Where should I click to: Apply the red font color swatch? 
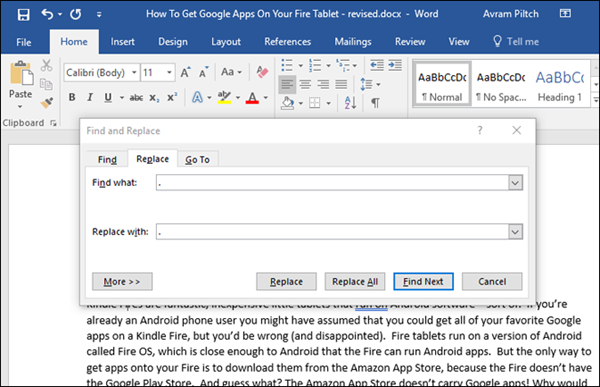(x=252, y=98)
